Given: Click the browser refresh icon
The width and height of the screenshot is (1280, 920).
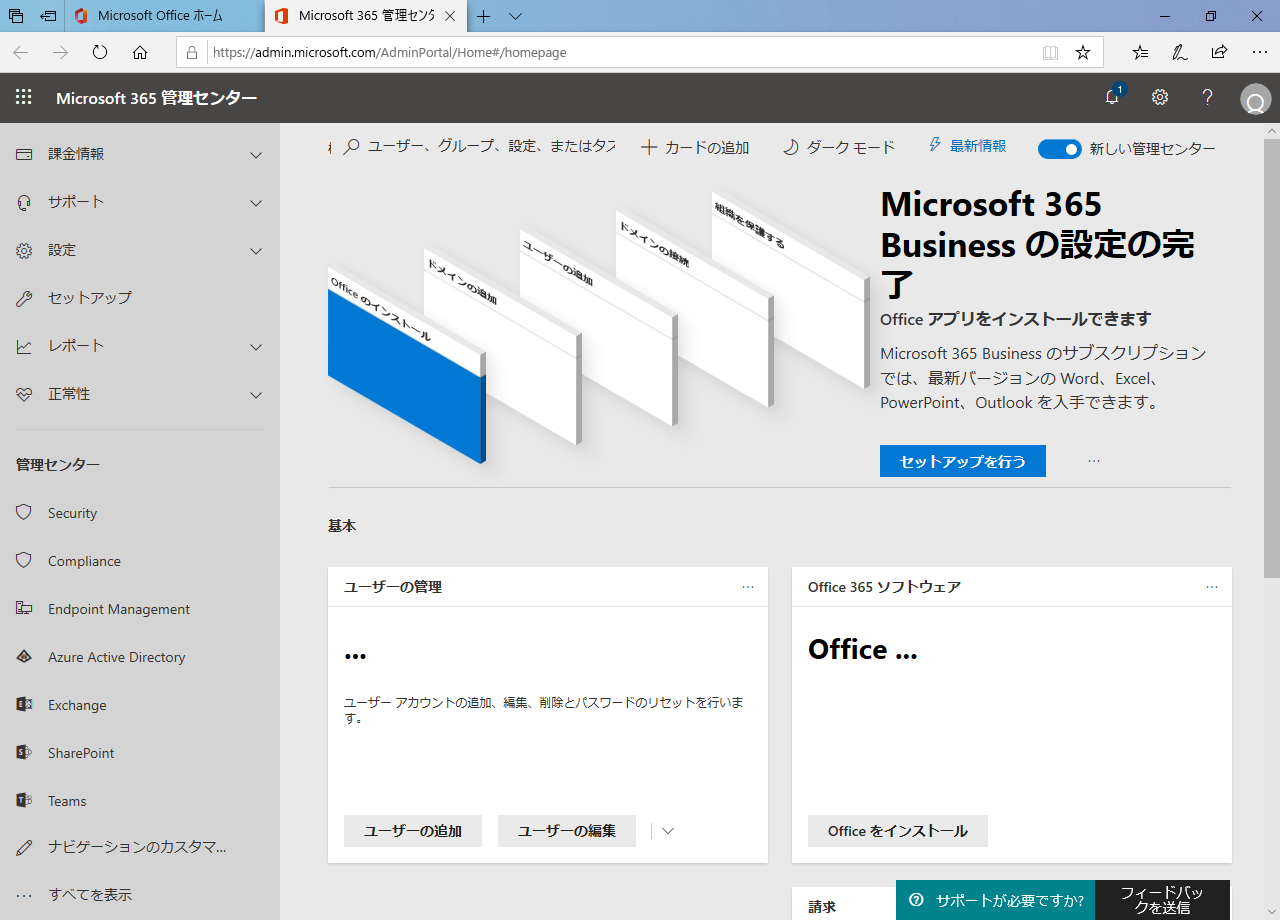Looking at the screenshot, I should (100, 52).
